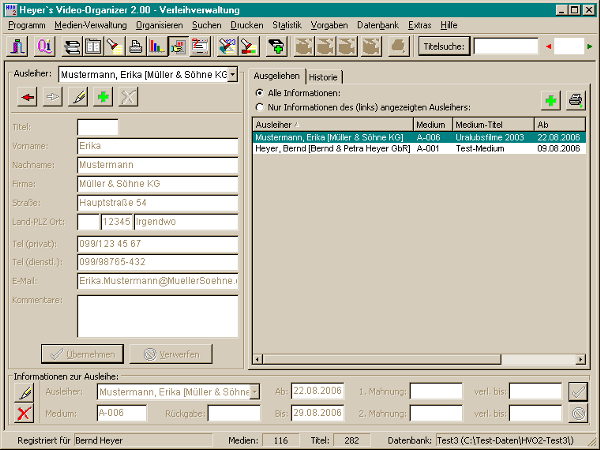Select 'Nur Informationen des angezeigten Ausleihers' option
This screenshot has height=450, width=600.
pyautogui.click(x=260, y=106)
